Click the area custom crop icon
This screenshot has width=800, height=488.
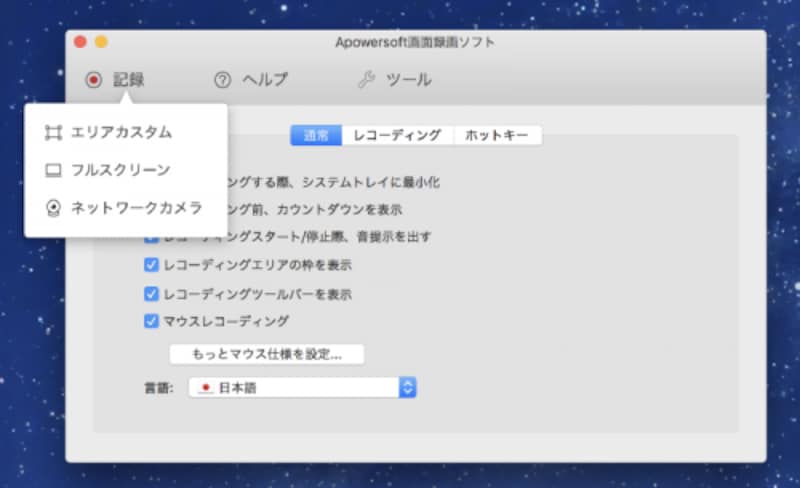[x=53, y=133]
